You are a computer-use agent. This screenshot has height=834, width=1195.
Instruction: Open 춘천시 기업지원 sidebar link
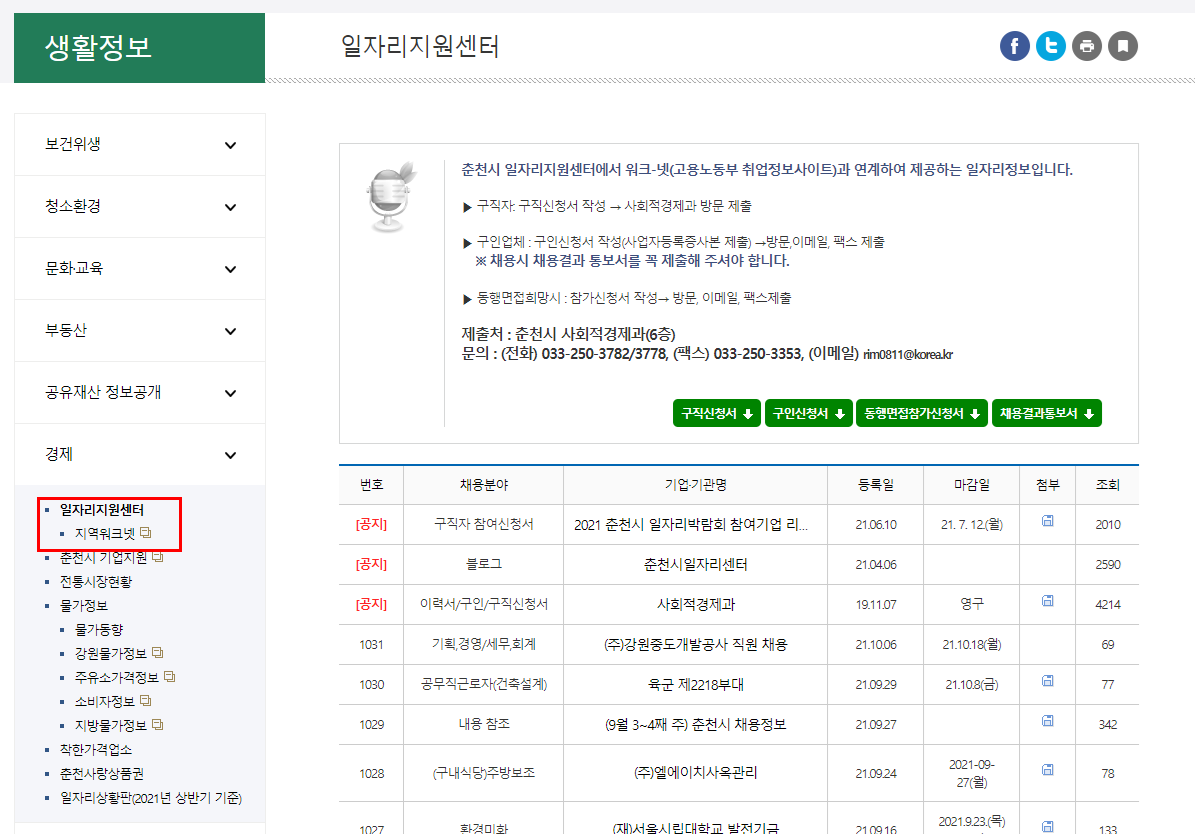click(x=104, y=558)
